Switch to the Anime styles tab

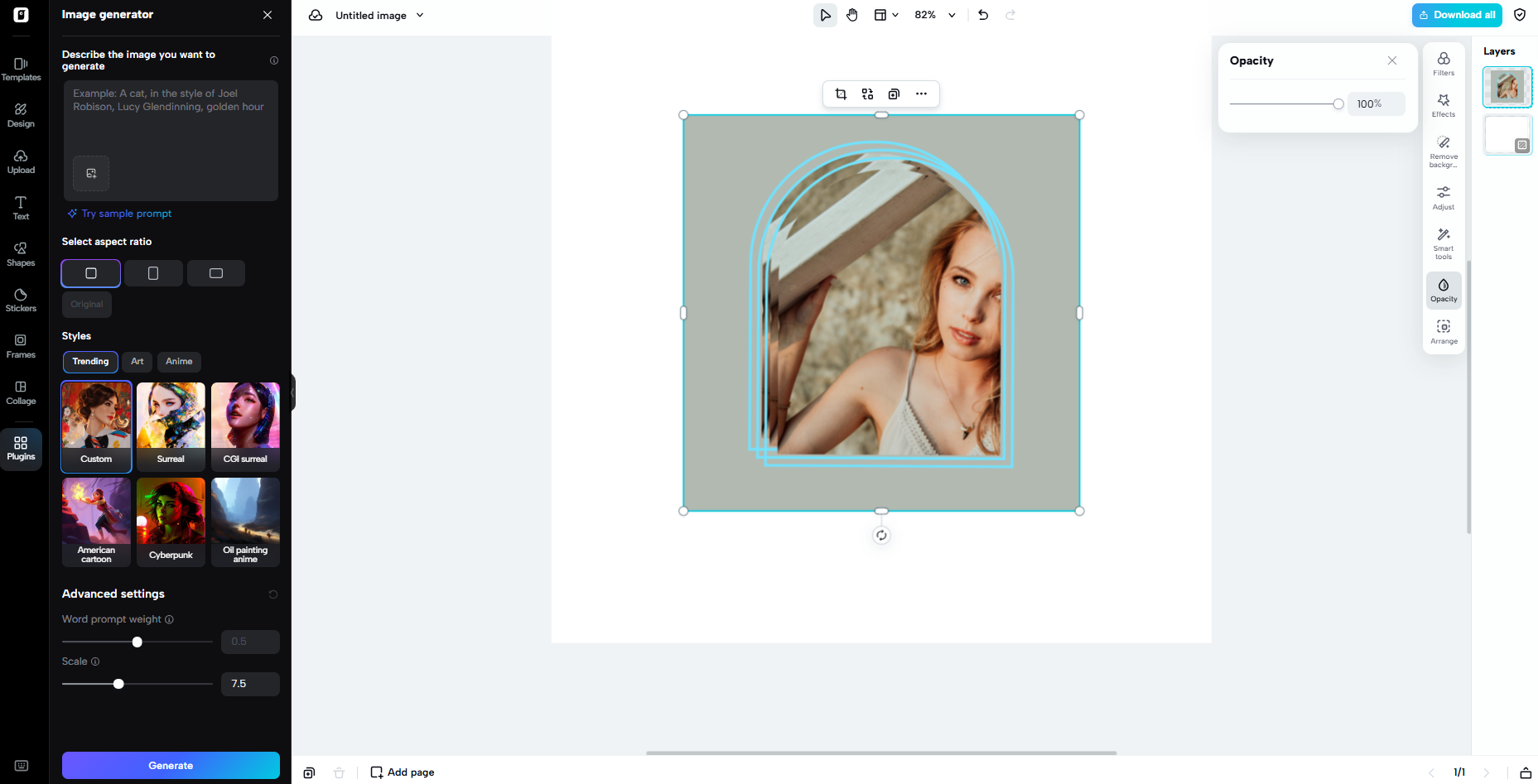[x=179, y=362]
